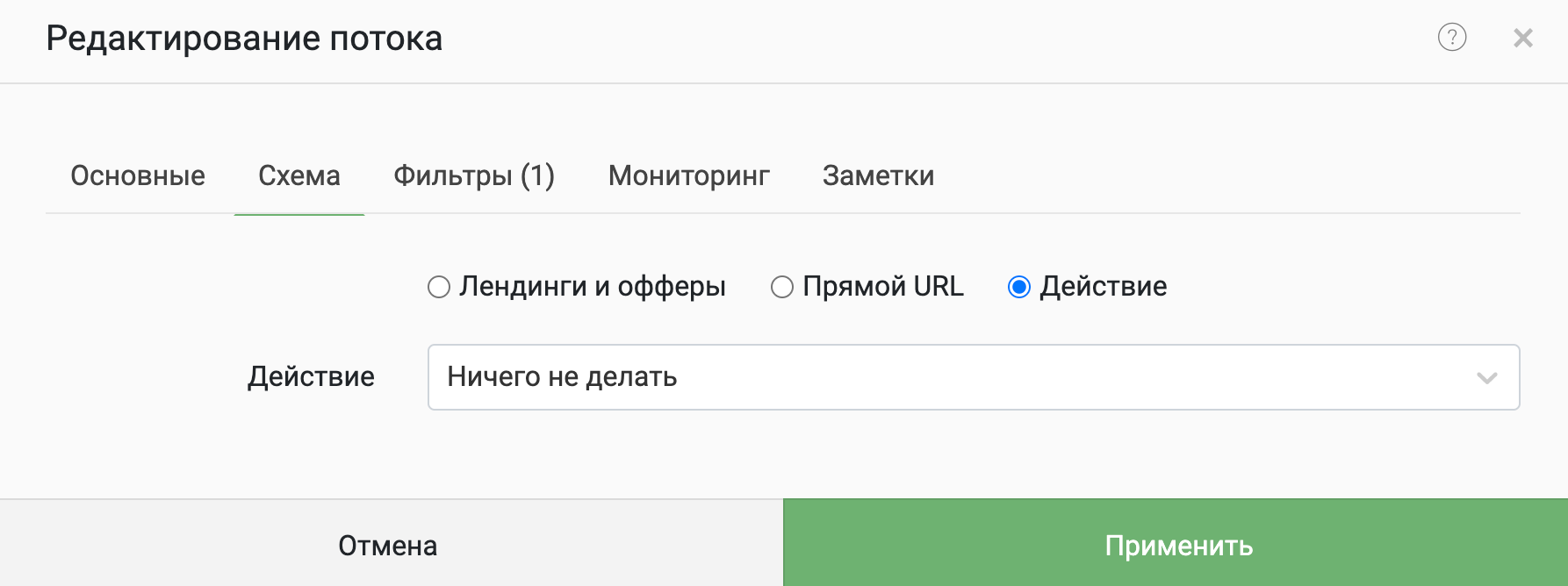Viewport: 1568px width, 586px height.
Task: Open the Действие action combo box
Action: click(974, 377)
